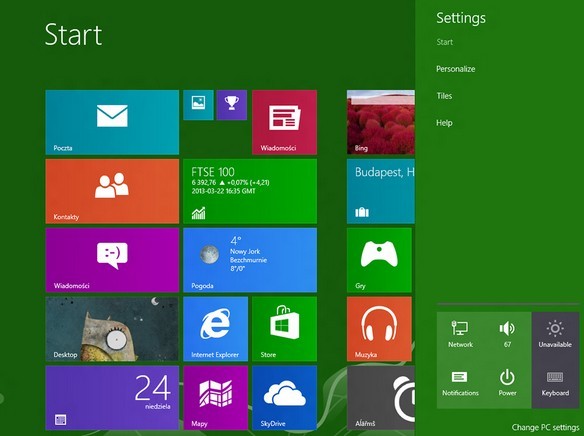
Task: Select Tiles in Settings pane
Action: [444, 96]
